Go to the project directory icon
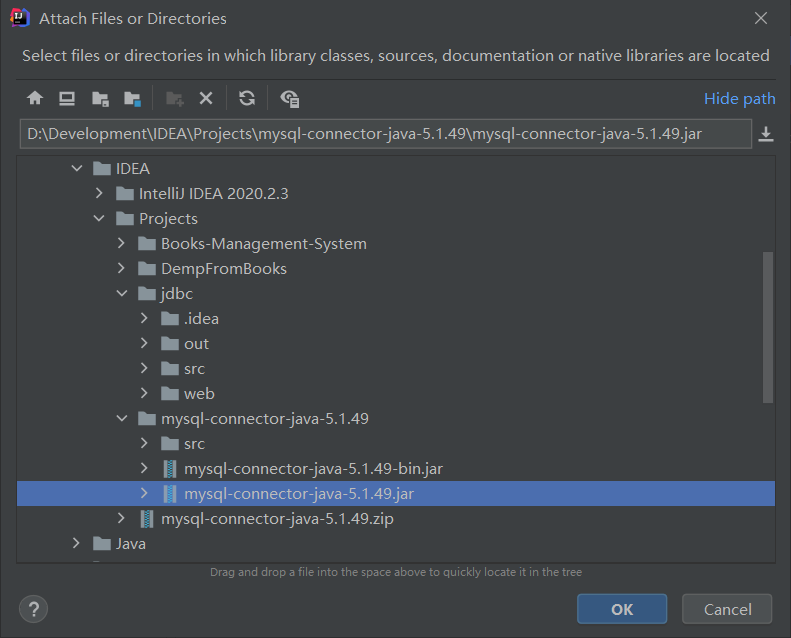This screenshot has width=791, height=638. click(x=100, y=98)
